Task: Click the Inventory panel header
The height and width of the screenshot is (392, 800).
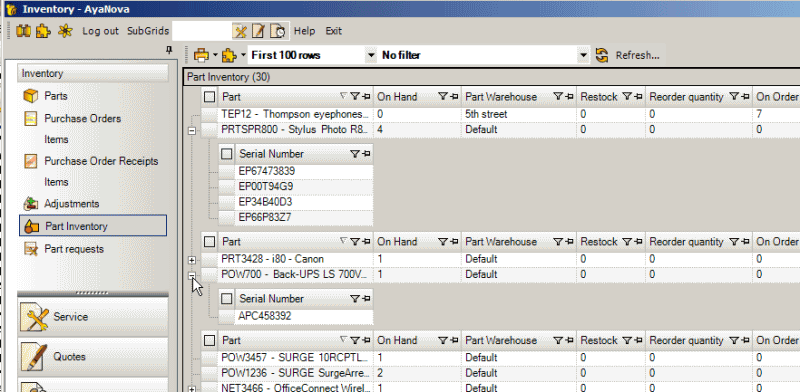Action: click(x=93, y=74)
